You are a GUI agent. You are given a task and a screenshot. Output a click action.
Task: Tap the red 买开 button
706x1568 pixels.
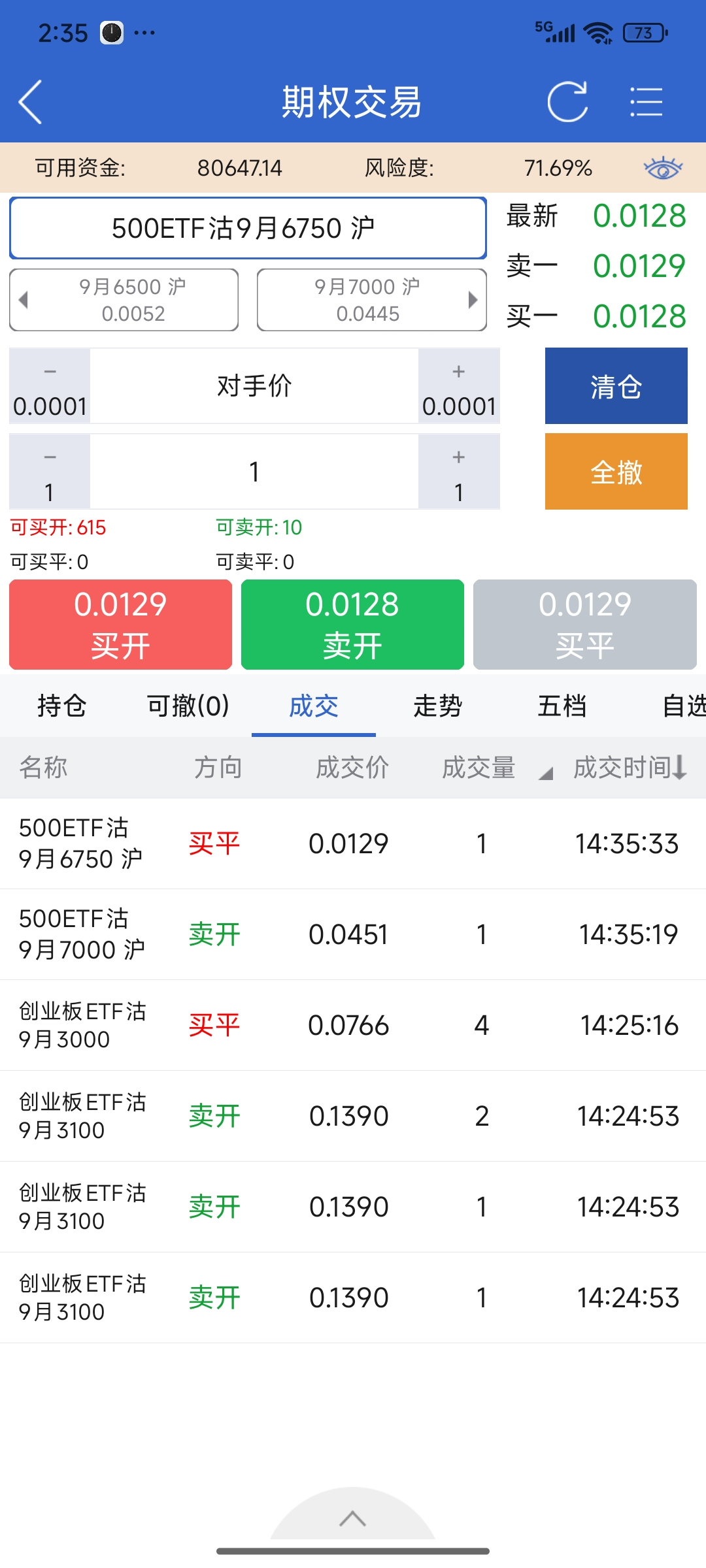121,625
